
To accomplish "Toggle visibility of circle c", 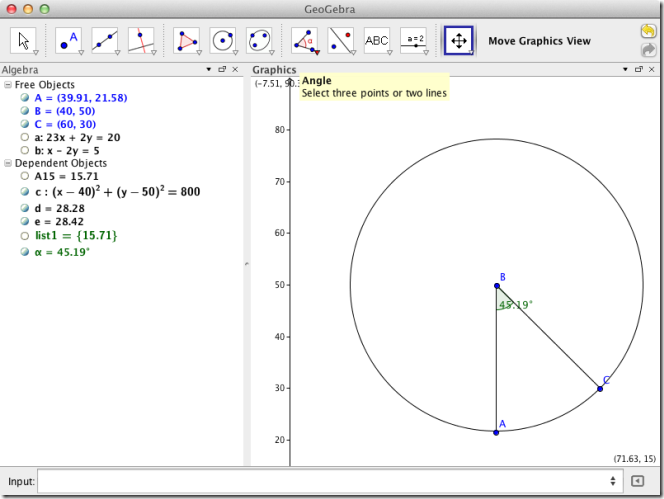I will (x=25, y=191).
